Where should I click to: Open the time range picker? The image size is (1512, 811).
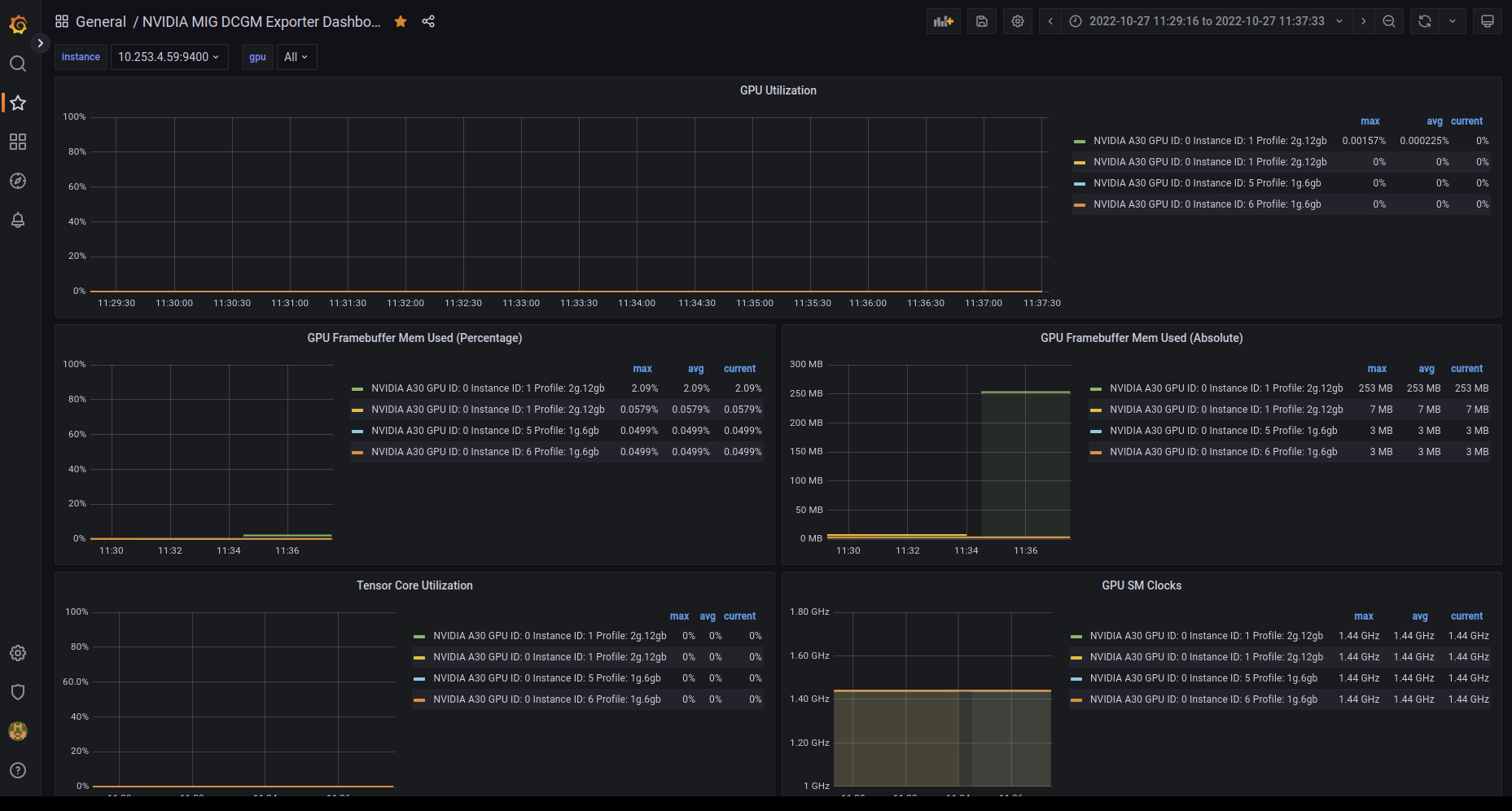(x=1207, y=21)
